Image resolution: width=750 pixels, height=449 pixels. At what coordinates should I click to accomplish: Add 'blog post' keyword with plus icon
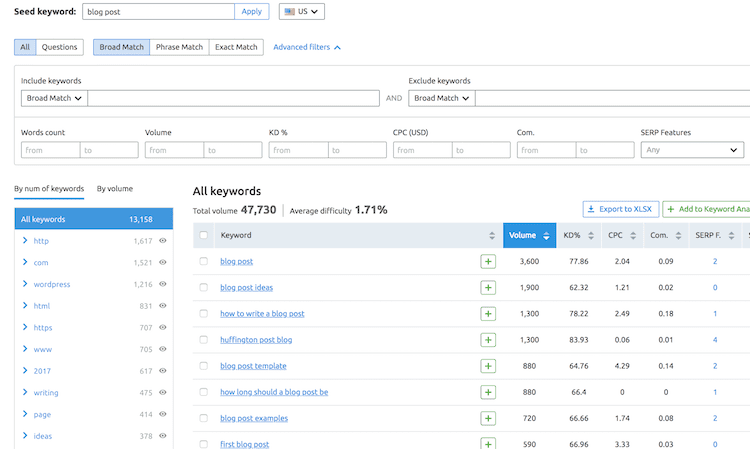pos(488,262)
